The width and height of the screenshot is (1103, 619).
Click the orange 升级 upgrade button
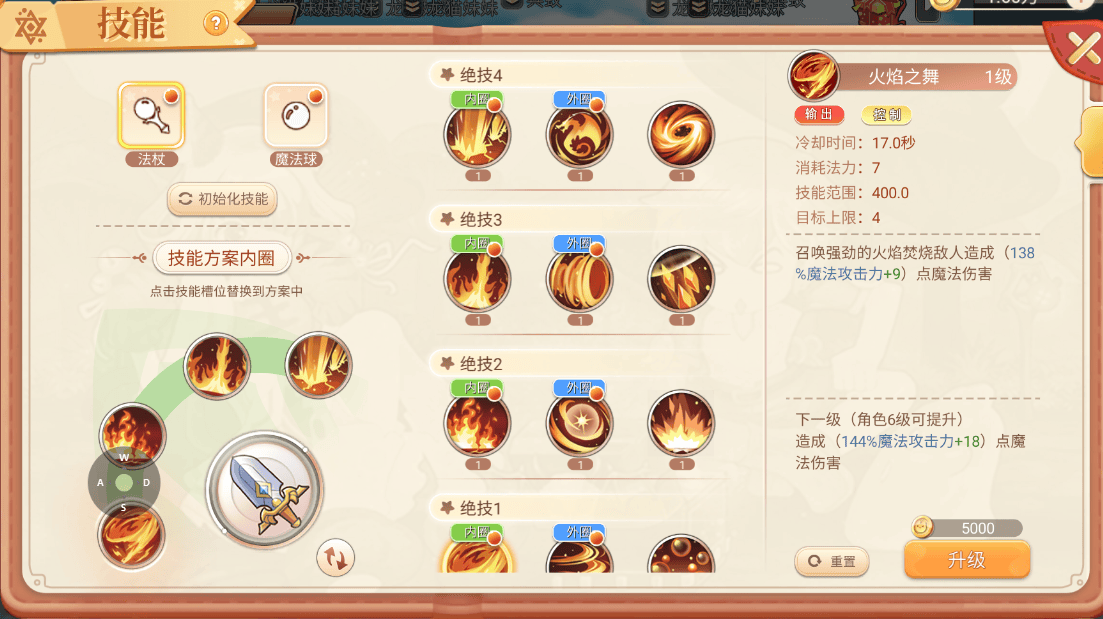click(x=967, y=560)
